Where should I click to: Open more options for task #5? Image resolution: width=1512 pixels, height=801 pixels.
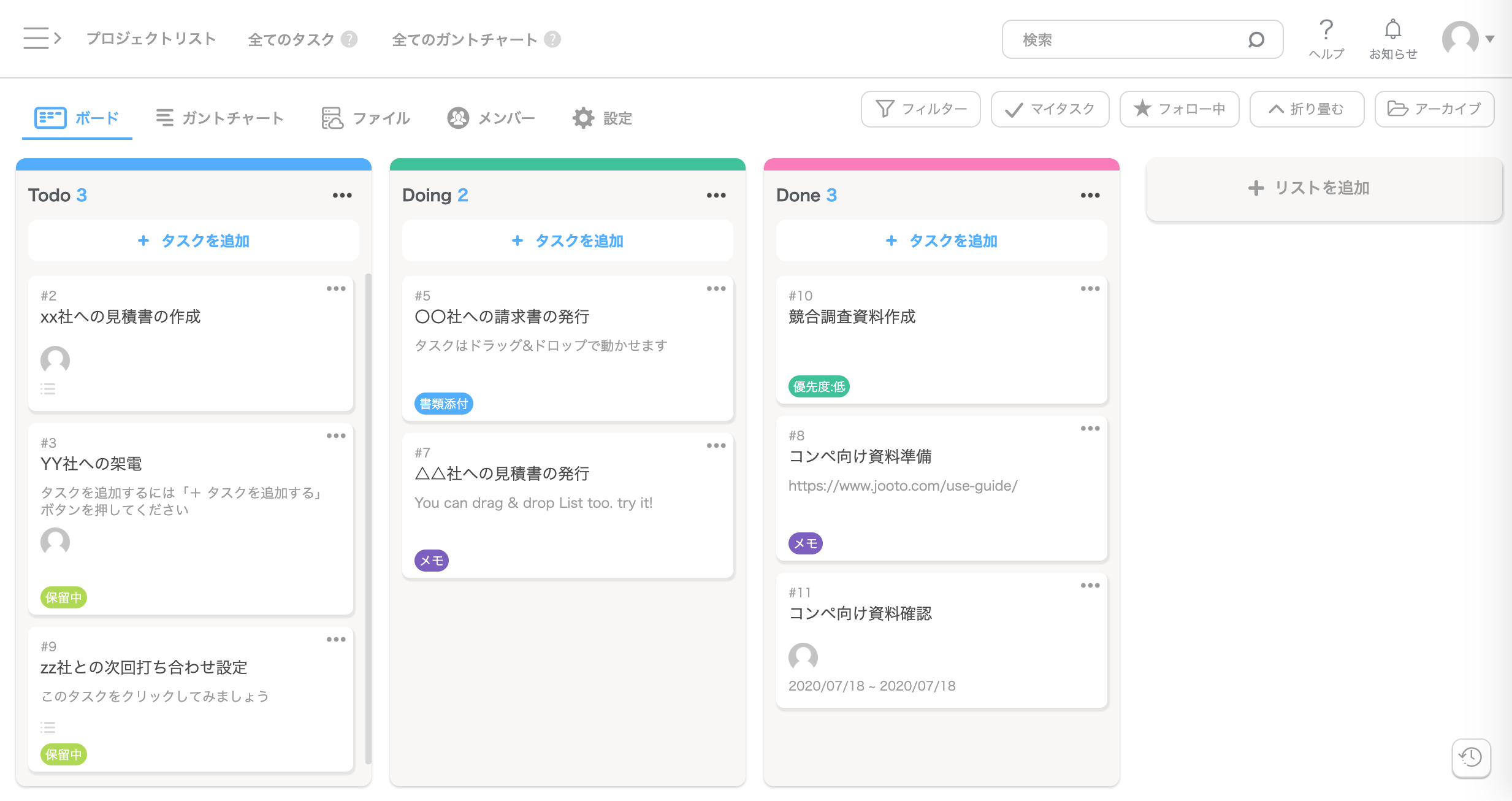(x=716, y=288)
